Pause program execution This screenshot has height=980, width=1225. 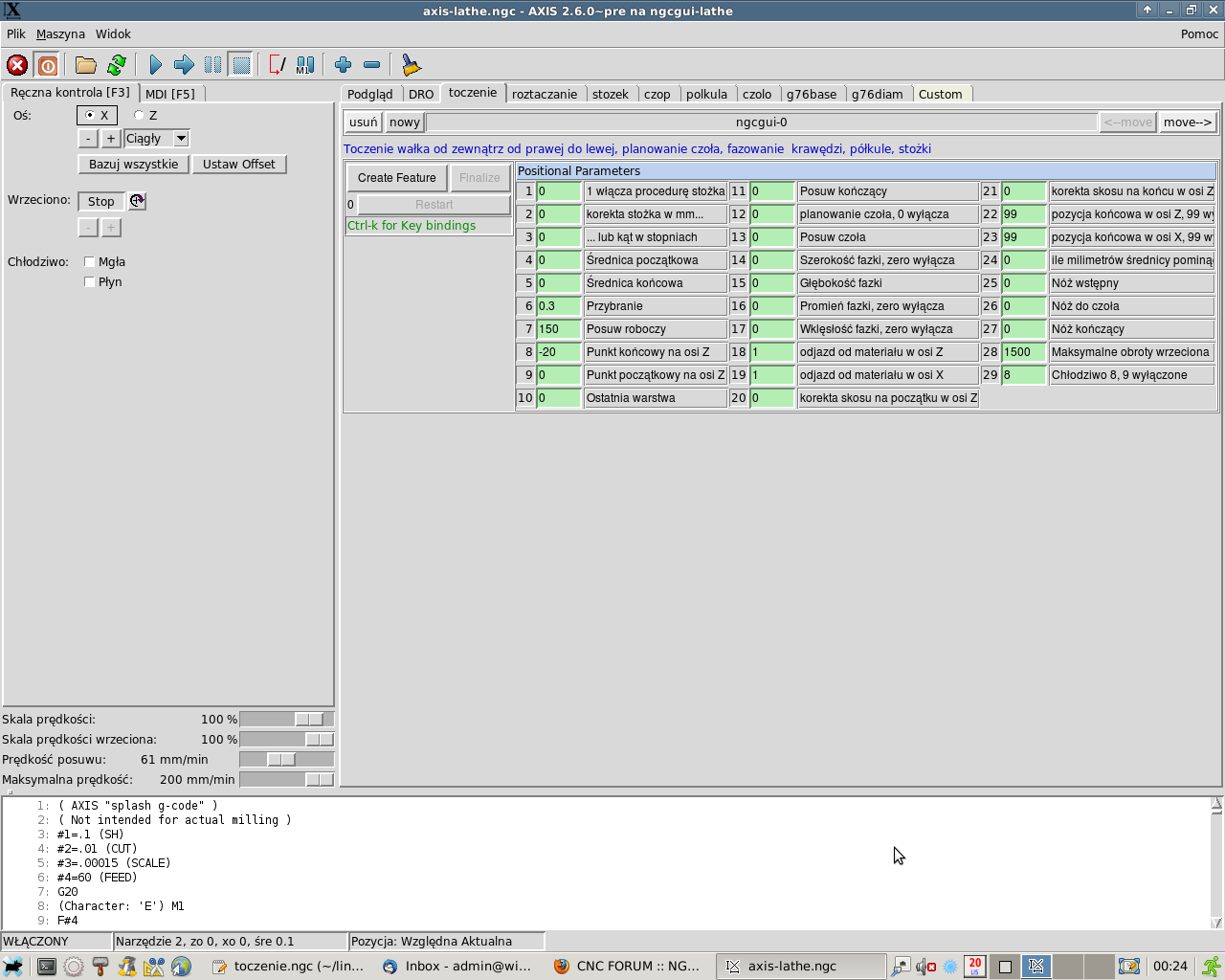[212, 65]
